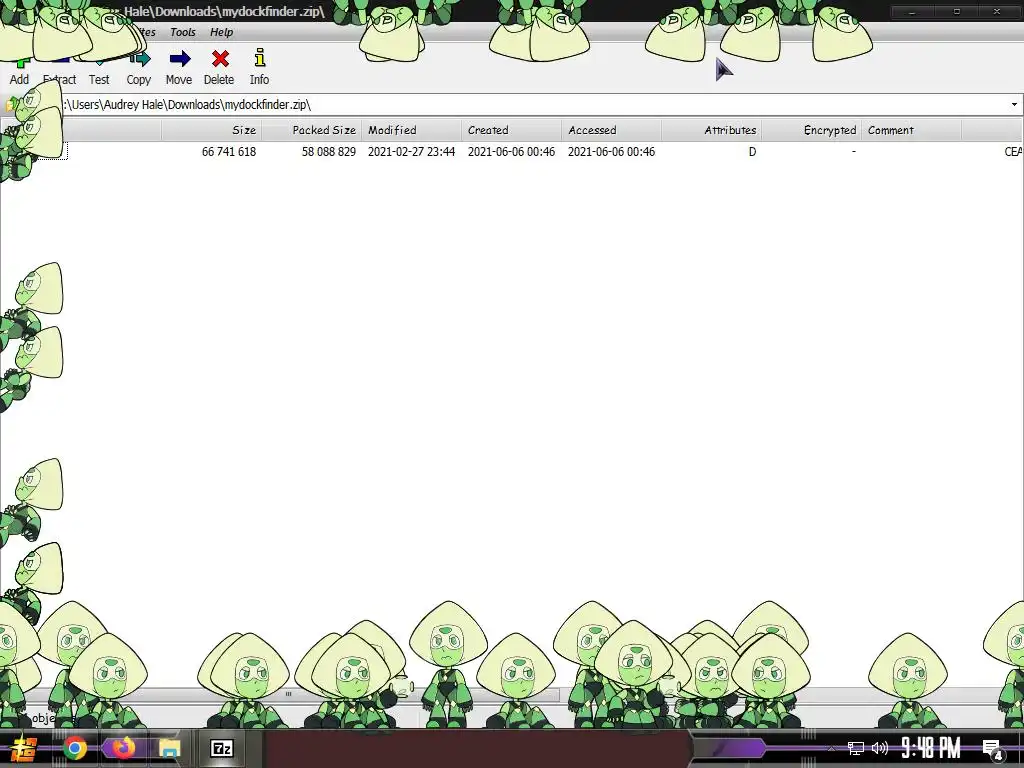Viewport: 1024px width, 768px height.
Task: Sort by the Accessed column header
Action: (611, 130)
